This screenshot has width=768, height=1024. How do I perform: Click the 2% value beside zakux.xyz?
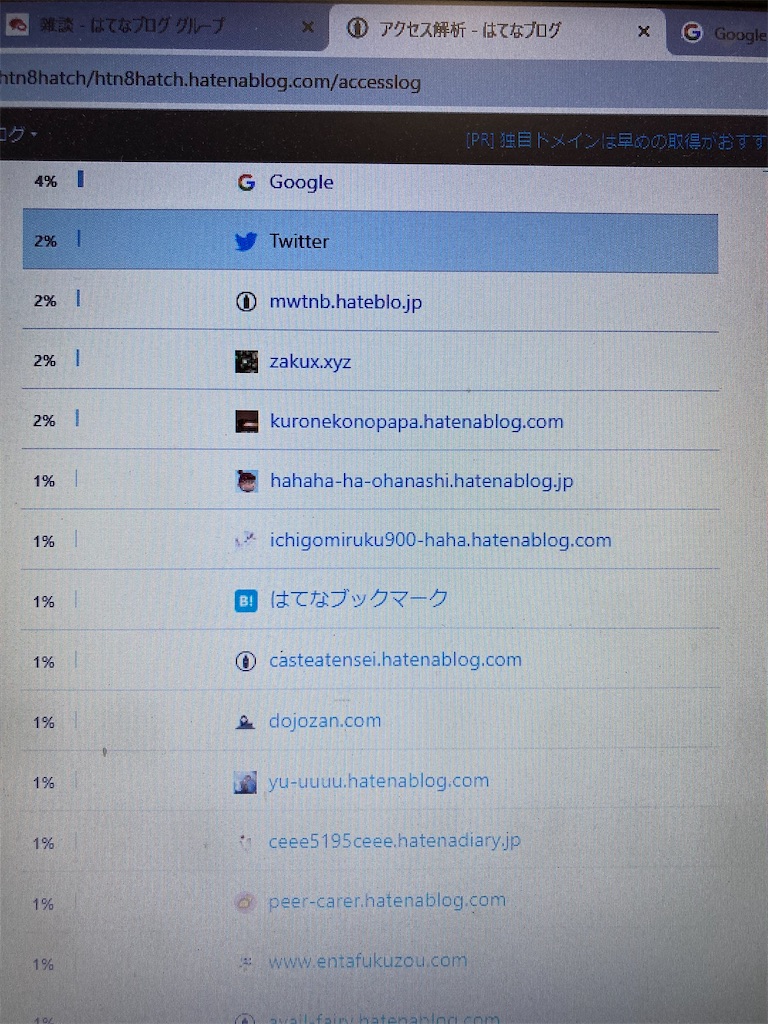point(44,360)
